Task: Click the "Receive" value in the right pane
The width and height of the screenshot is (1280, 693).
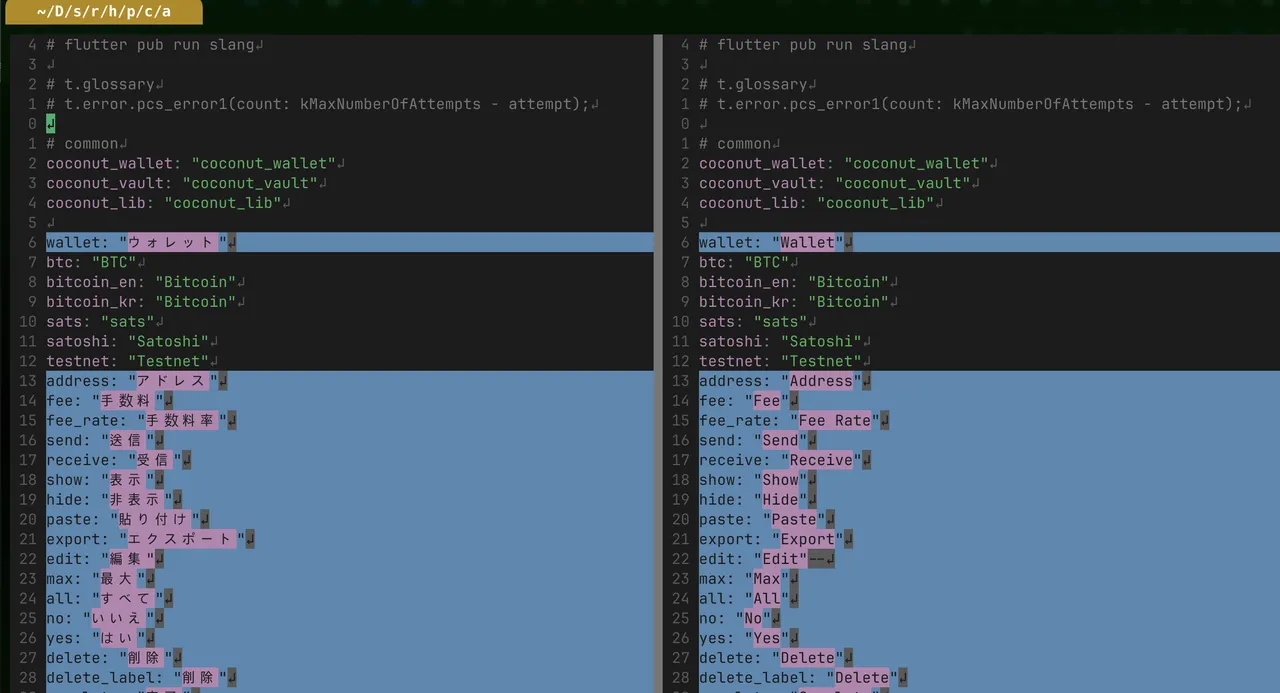Action: [821, 460]
